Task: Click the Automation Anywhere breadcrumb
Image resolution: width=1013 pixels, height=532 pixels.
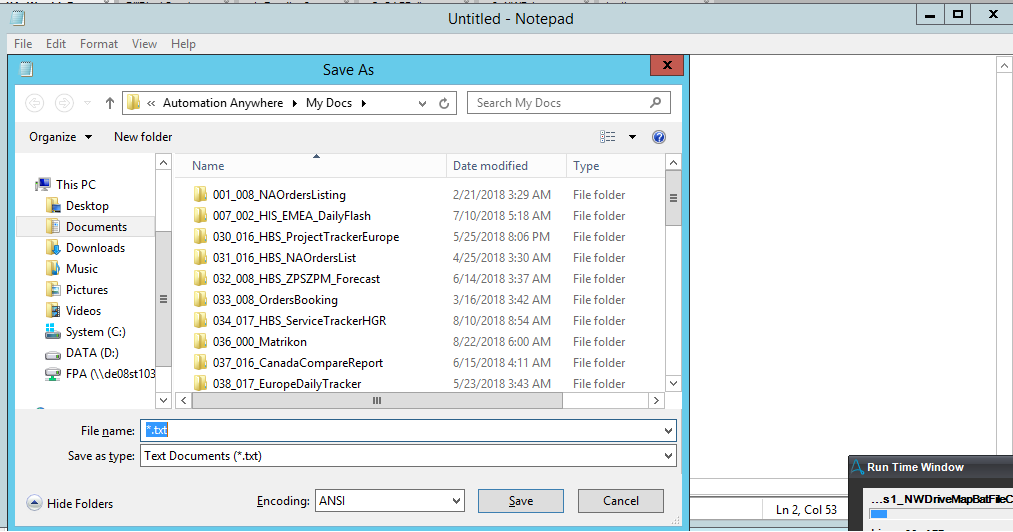Action: point(223,103)
